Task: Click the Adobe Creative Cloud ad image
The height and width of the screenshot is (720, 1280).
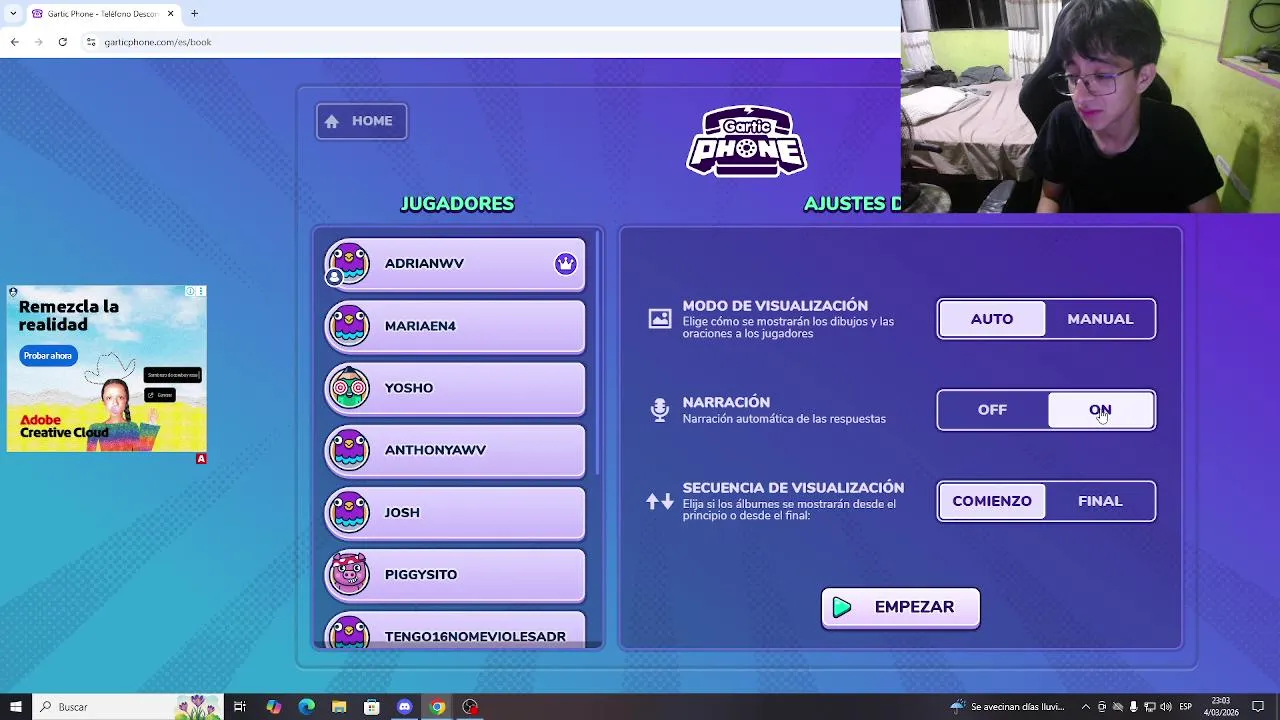Action: coord(107,369)
